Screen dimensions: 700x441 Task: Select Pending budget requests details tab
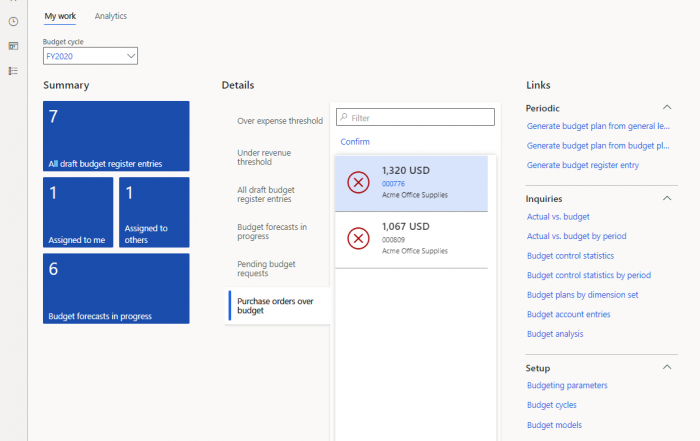[266, 268]
